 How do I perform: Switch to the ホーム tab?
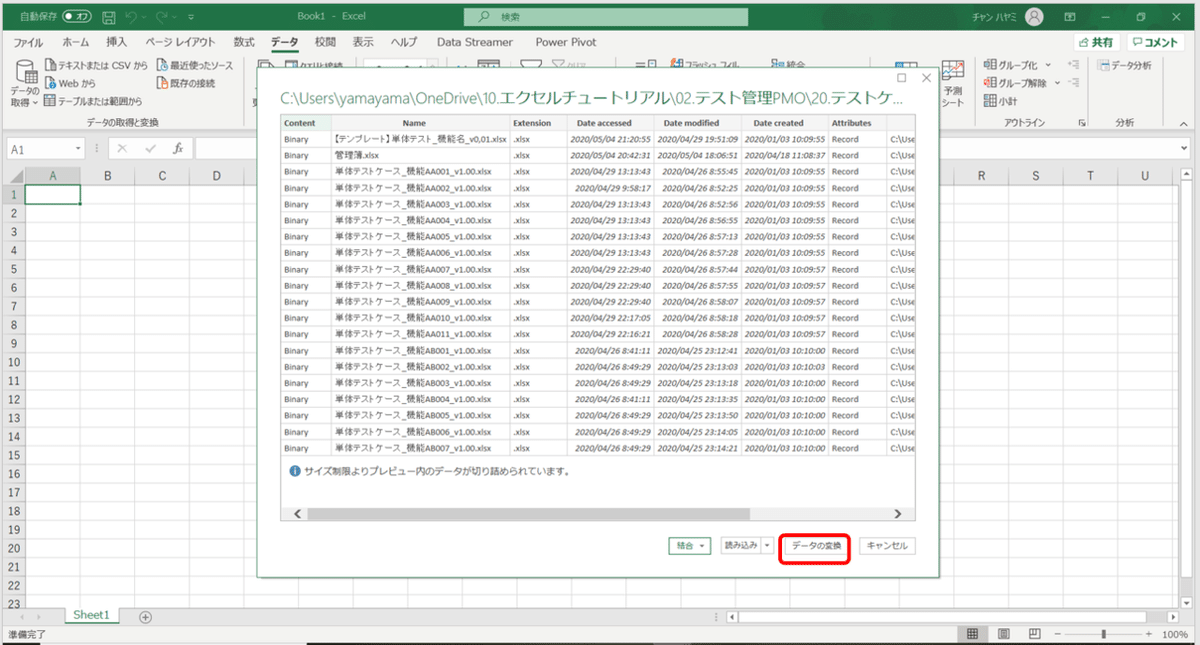tap(76, 42)
